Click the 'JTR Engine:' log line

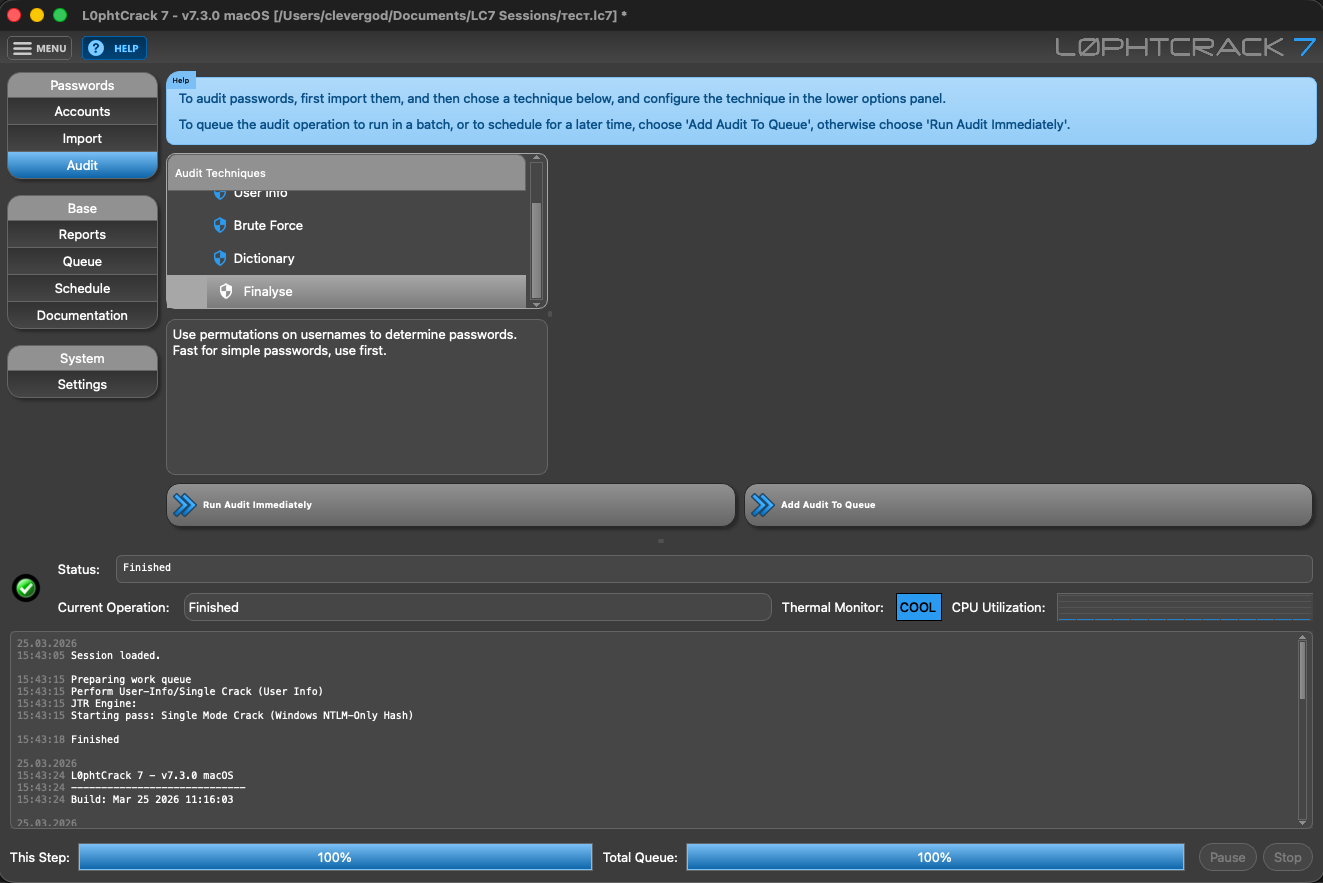pos(104,704)
